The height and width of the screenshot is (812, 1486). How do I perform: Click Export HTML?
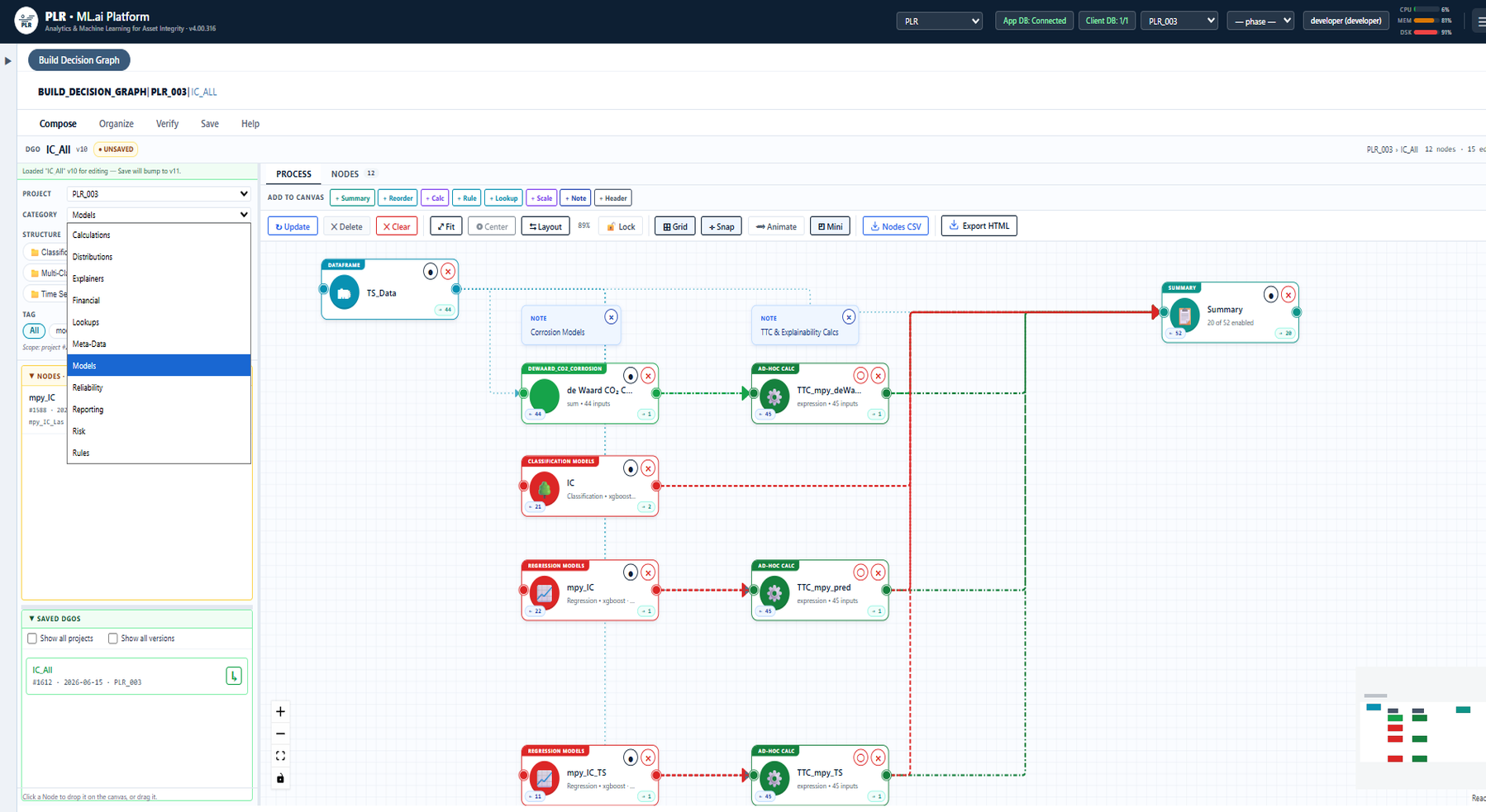979,226
